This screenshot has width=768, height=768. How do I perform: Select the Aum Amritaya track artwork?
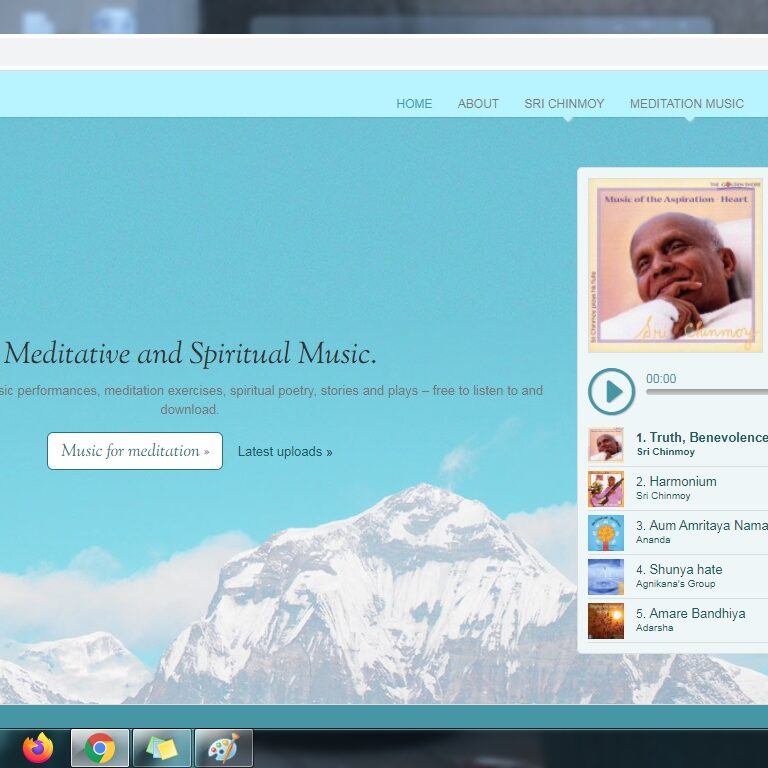pyautogui.click(x=605, y=533)
